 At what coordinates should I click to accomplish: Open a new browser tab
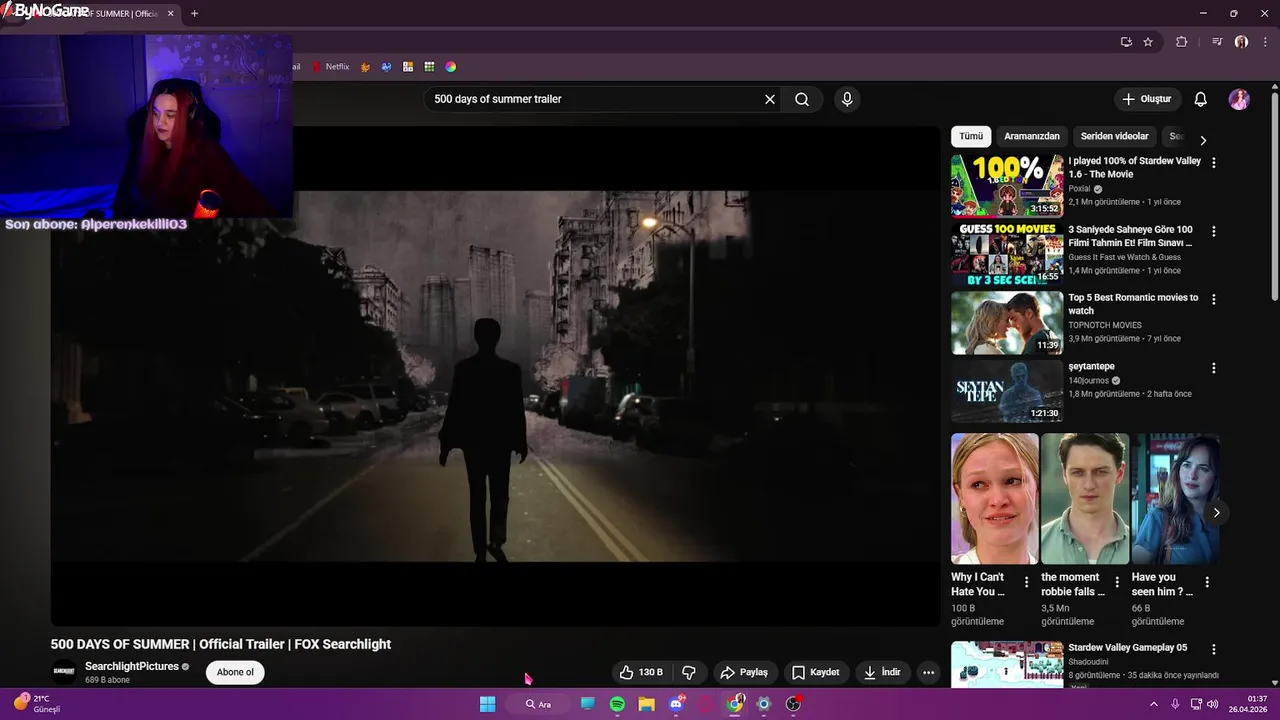click(x=194, y=13)
